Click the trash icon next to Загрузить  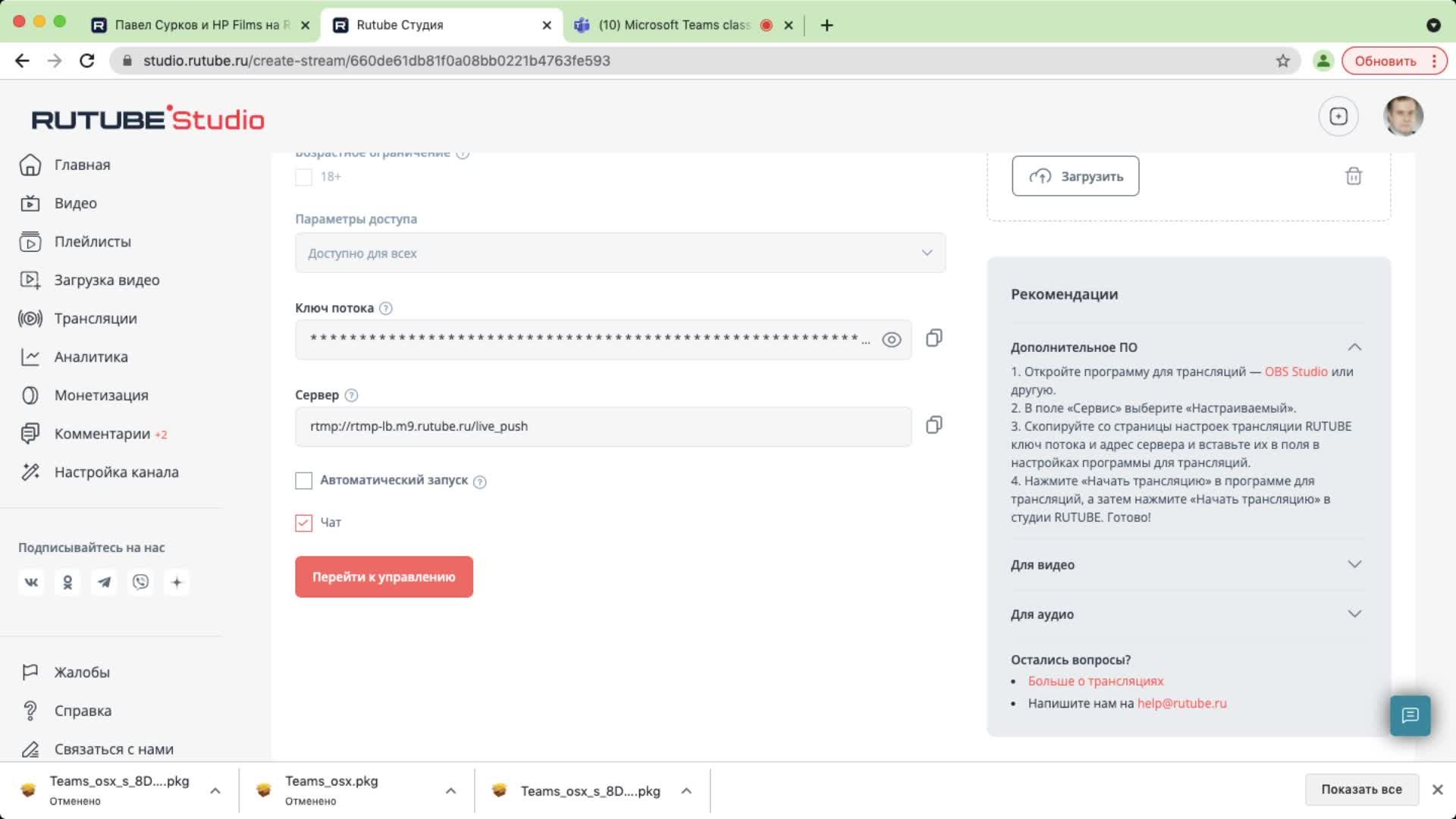tap(1353, 177)
